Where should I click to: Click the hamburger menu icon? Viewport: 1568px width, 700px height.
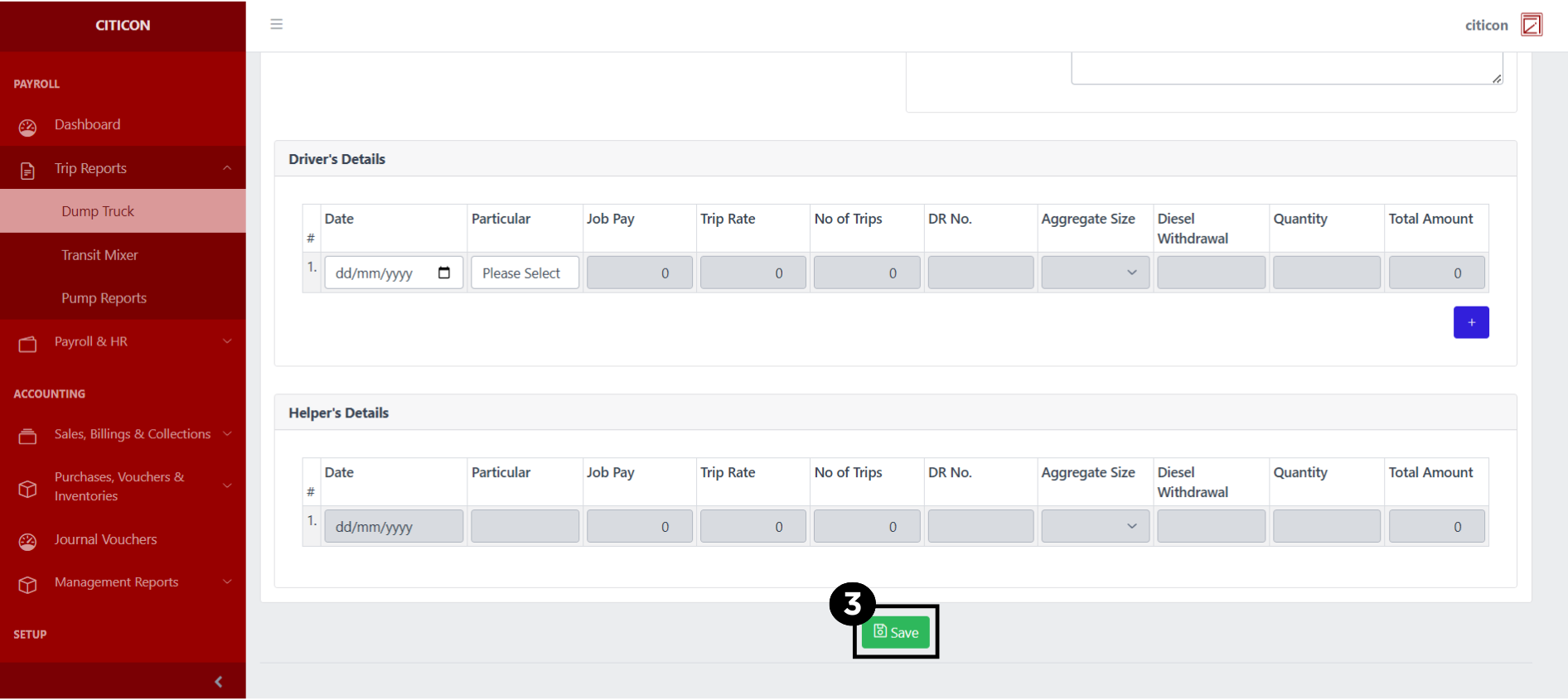pos(277,24)
